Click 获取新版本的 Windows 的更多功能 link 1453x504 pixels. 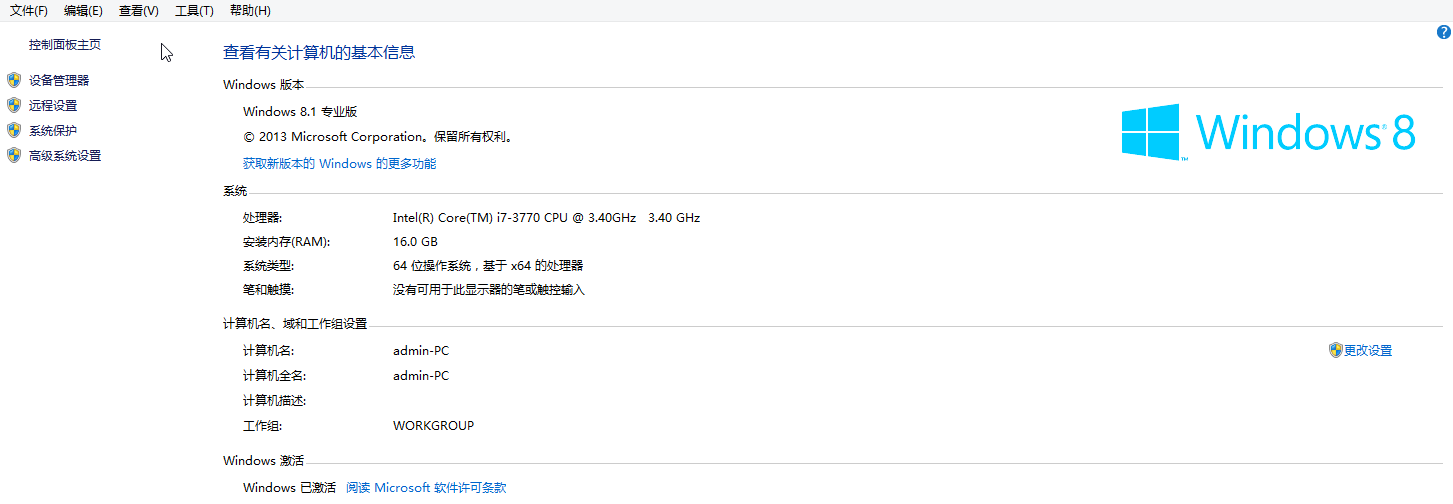click(x=340, y=163)
